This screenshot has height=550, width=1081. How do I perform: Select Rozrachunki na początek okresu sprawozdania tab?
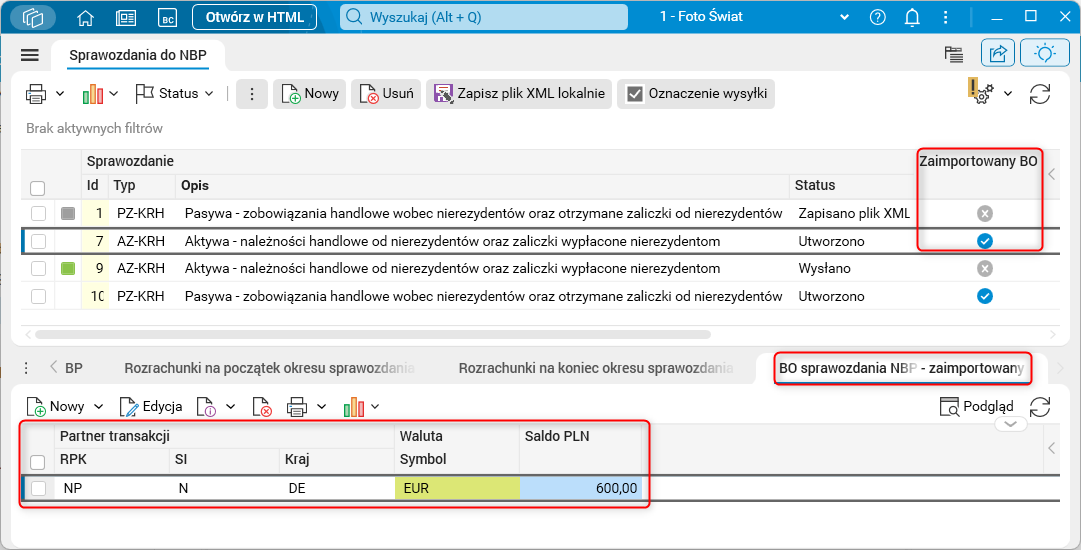(x=270, y=368)
